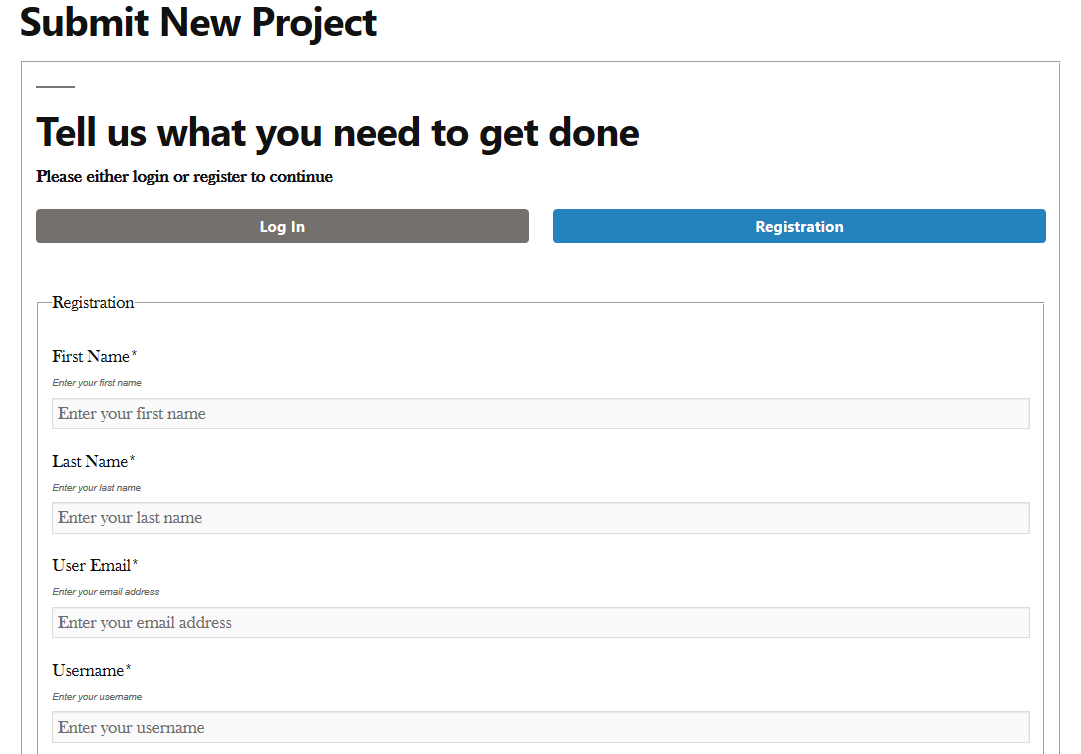Click the required asterisk beside User Email
The width and height of the screenshot is (1081, 754).
[136, 562]
